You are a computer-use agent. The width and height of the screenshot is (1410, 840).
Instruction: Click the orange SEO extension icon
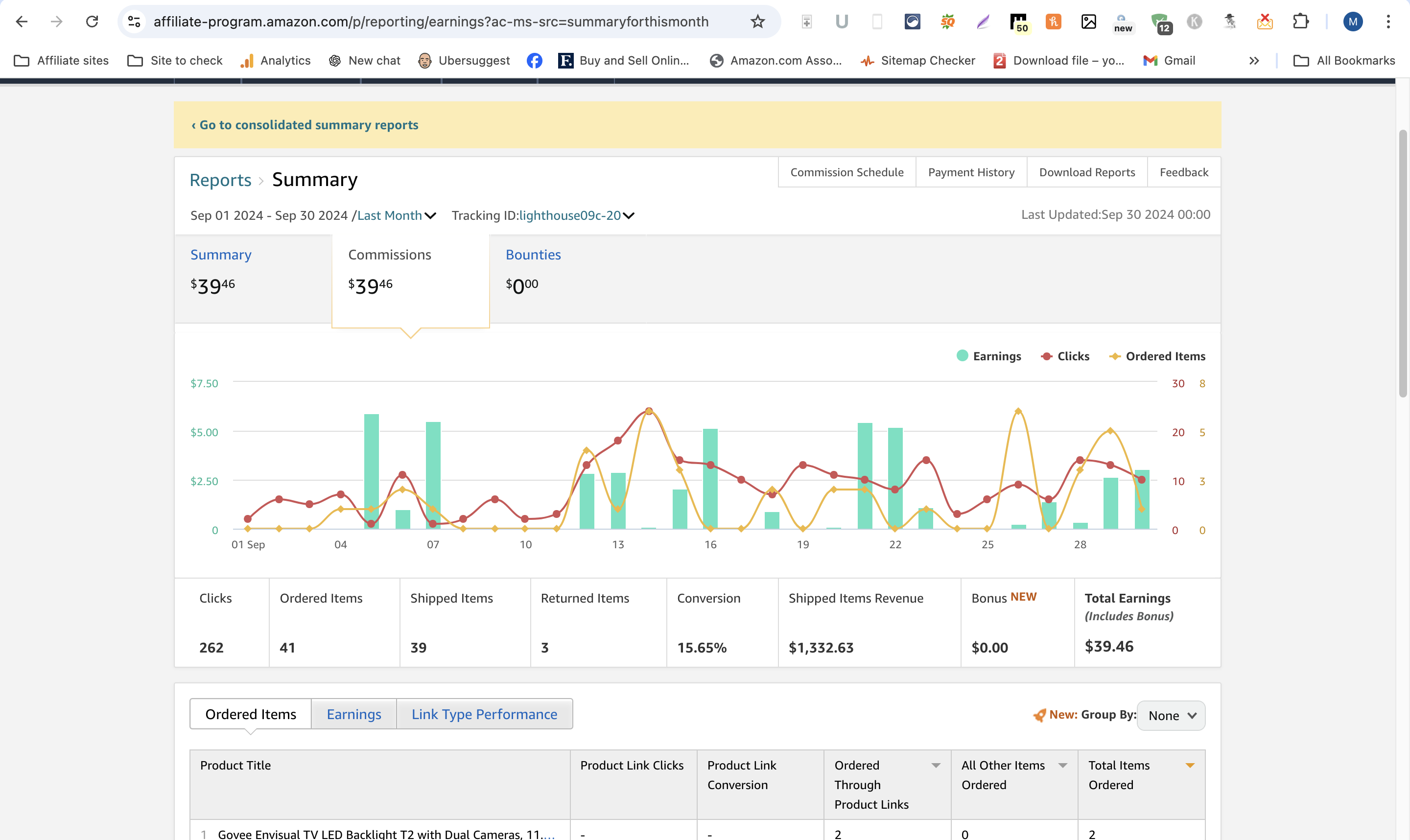tap(947, 22)
